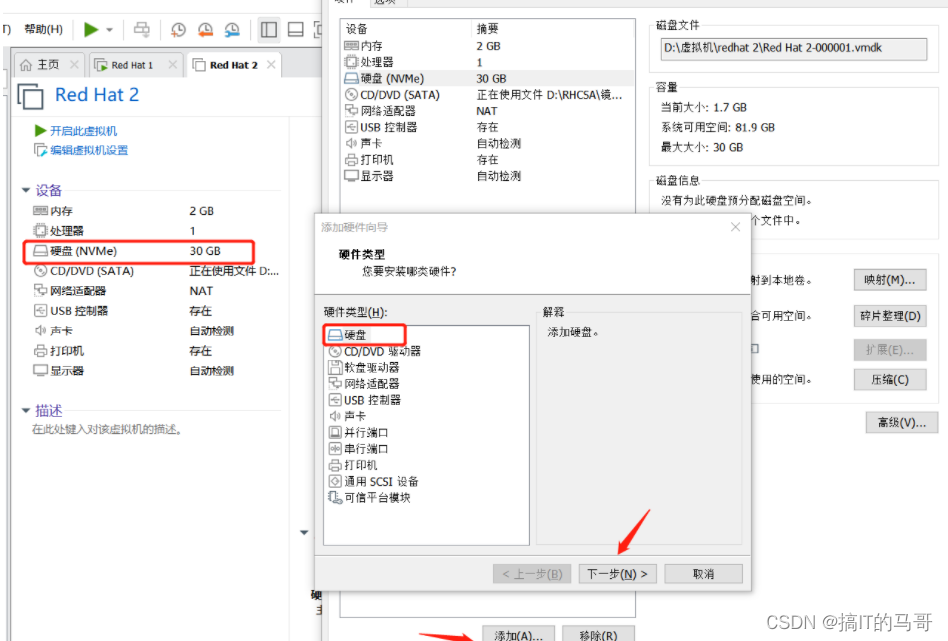Click the send Ctrl+Alt+Del toolbar icon
This screenshot has width=948, height=641.
[142, 29]
